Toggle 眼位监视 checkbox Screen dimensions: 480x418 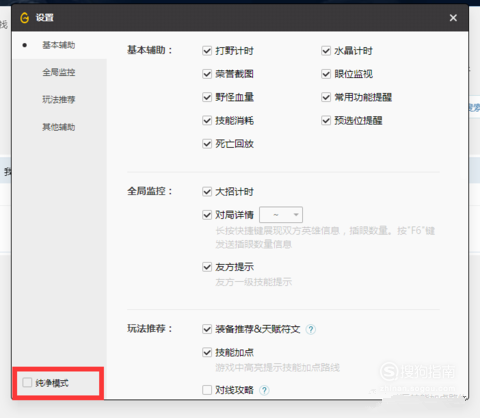click(326, 74)
